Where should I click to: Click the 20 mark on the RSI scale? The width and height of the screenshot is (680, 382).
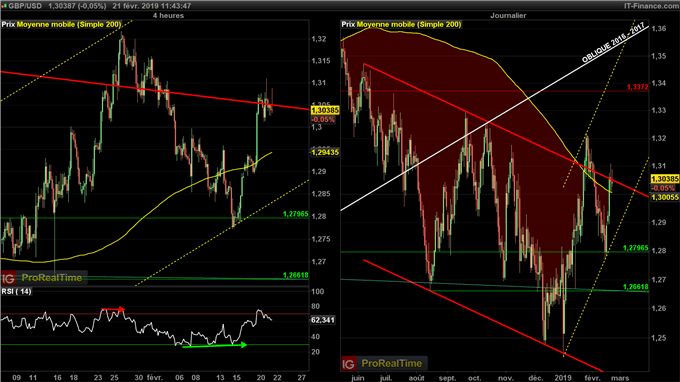(316, 352)
